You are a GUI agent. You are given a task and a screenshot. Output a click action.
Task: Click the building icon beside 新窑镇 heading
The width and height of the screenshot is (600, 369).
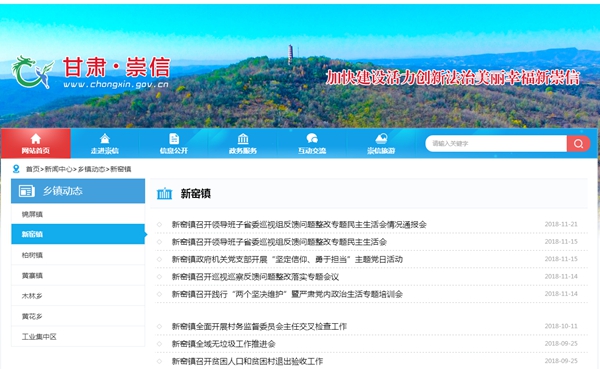click(165, 194)
